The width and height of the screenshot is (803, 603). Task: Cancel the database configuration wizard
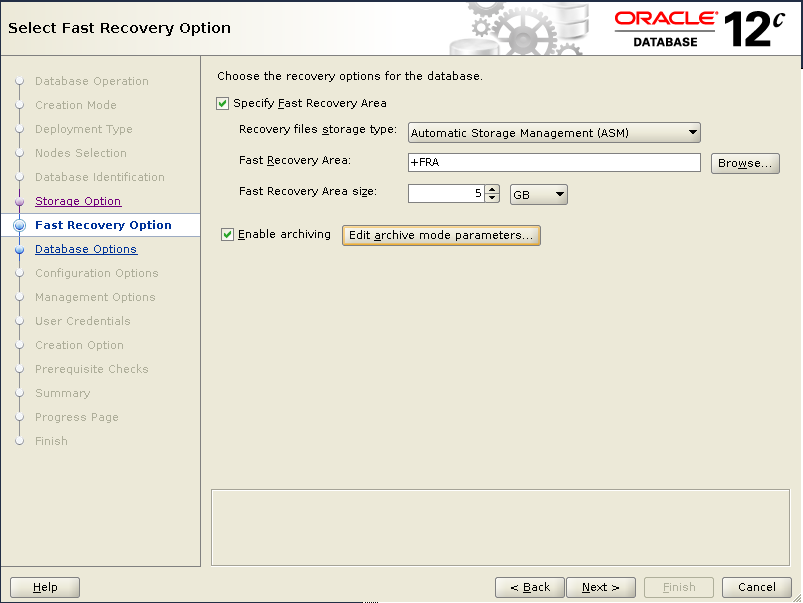(756, 587)
